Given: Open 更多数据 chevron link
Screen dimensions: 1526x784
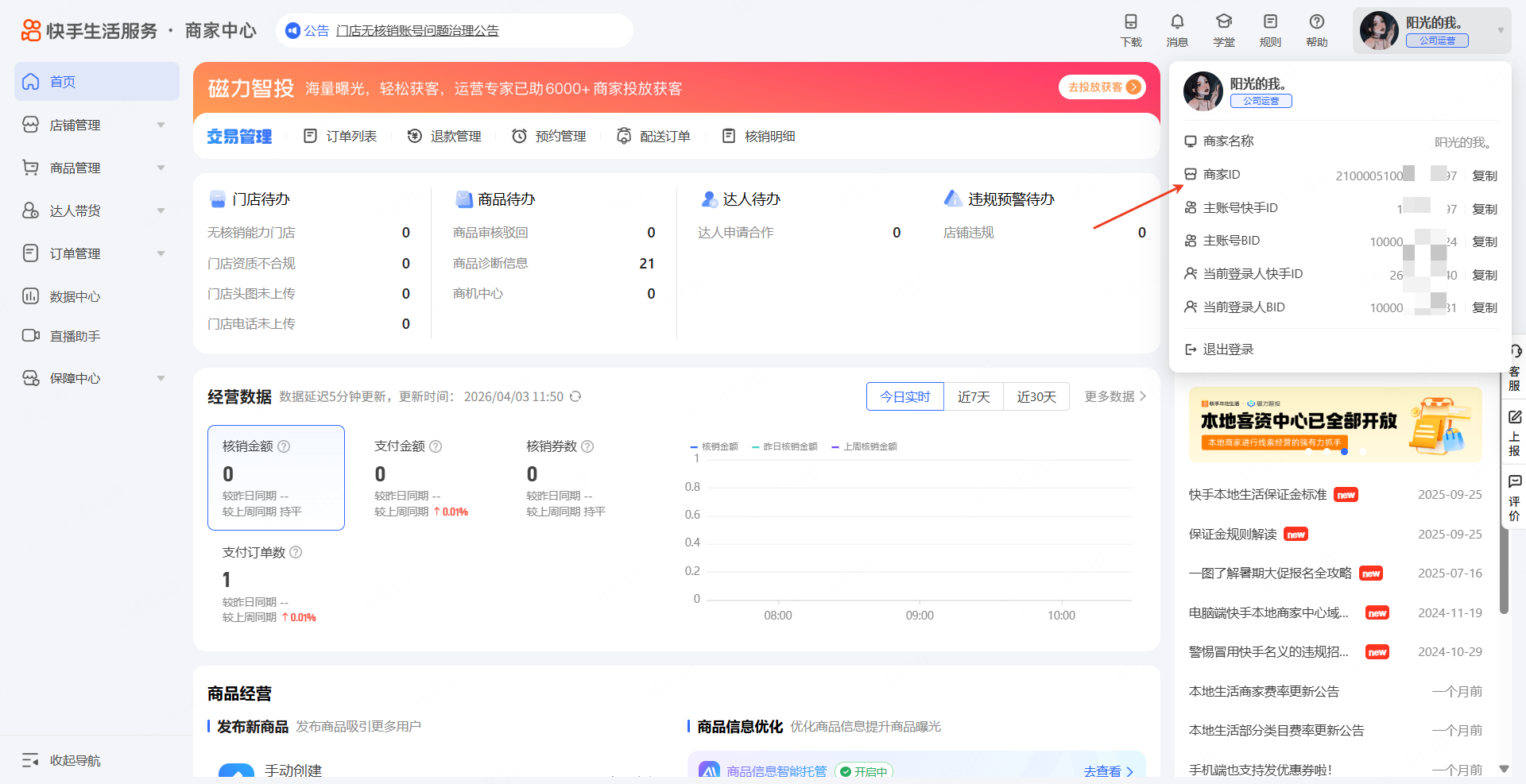Looking at the screenshot, I should (1115, 396).
